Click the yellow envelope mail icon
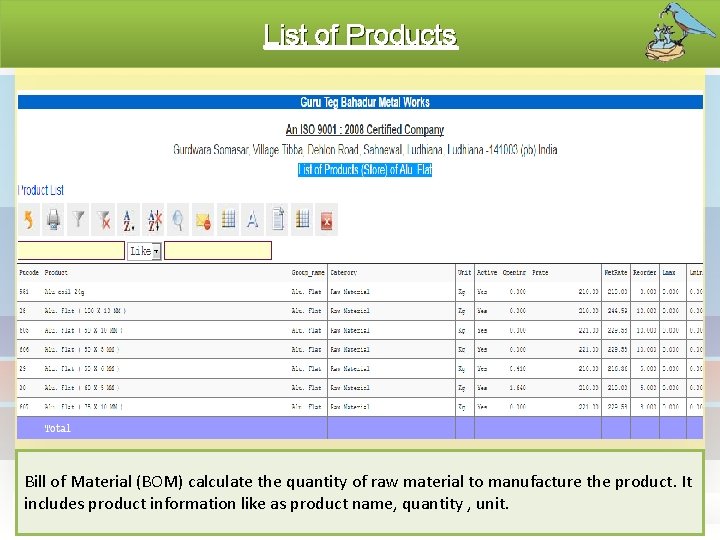This screenshot has width=720, height=540. coord(203,219)
